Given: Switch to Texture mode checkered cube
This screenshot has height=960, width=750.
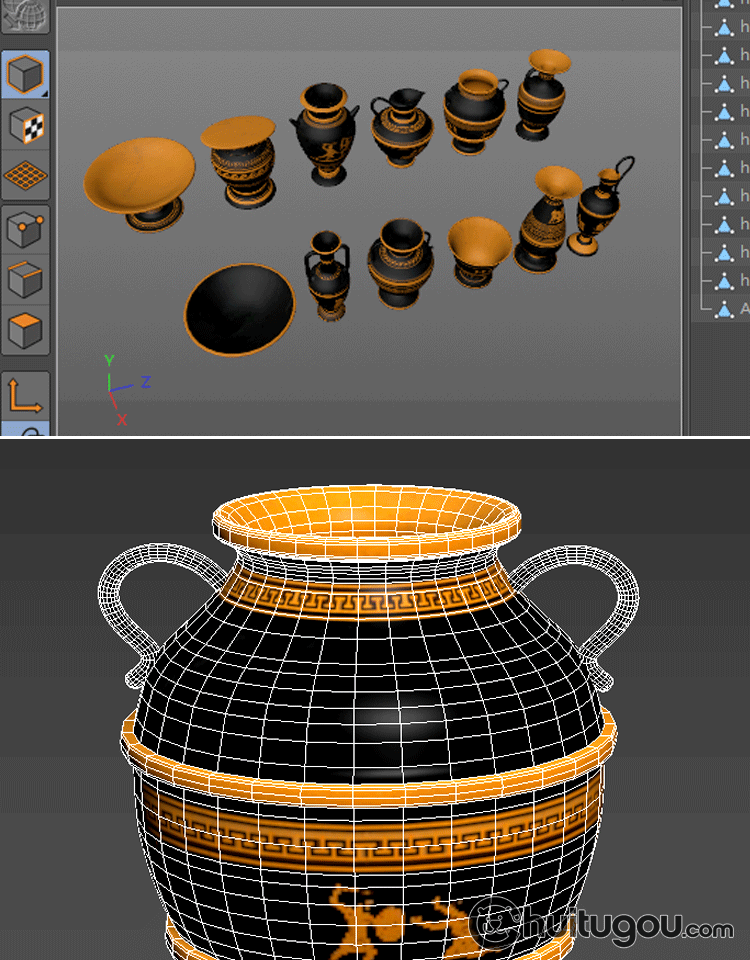Looking at the screenshot, I should [25, 126].
